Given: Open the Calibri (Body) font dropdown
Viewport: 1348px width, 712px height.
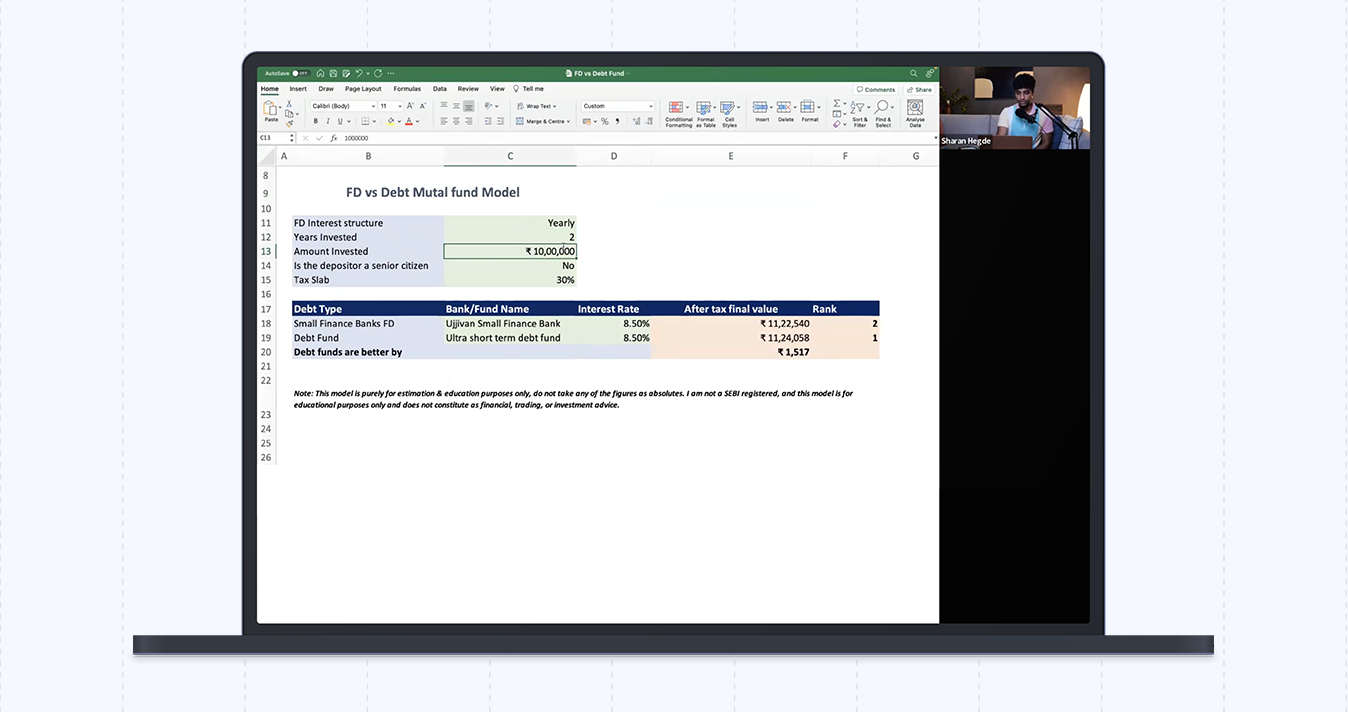Looking at the screenshot, I should (x=343, y=106).
